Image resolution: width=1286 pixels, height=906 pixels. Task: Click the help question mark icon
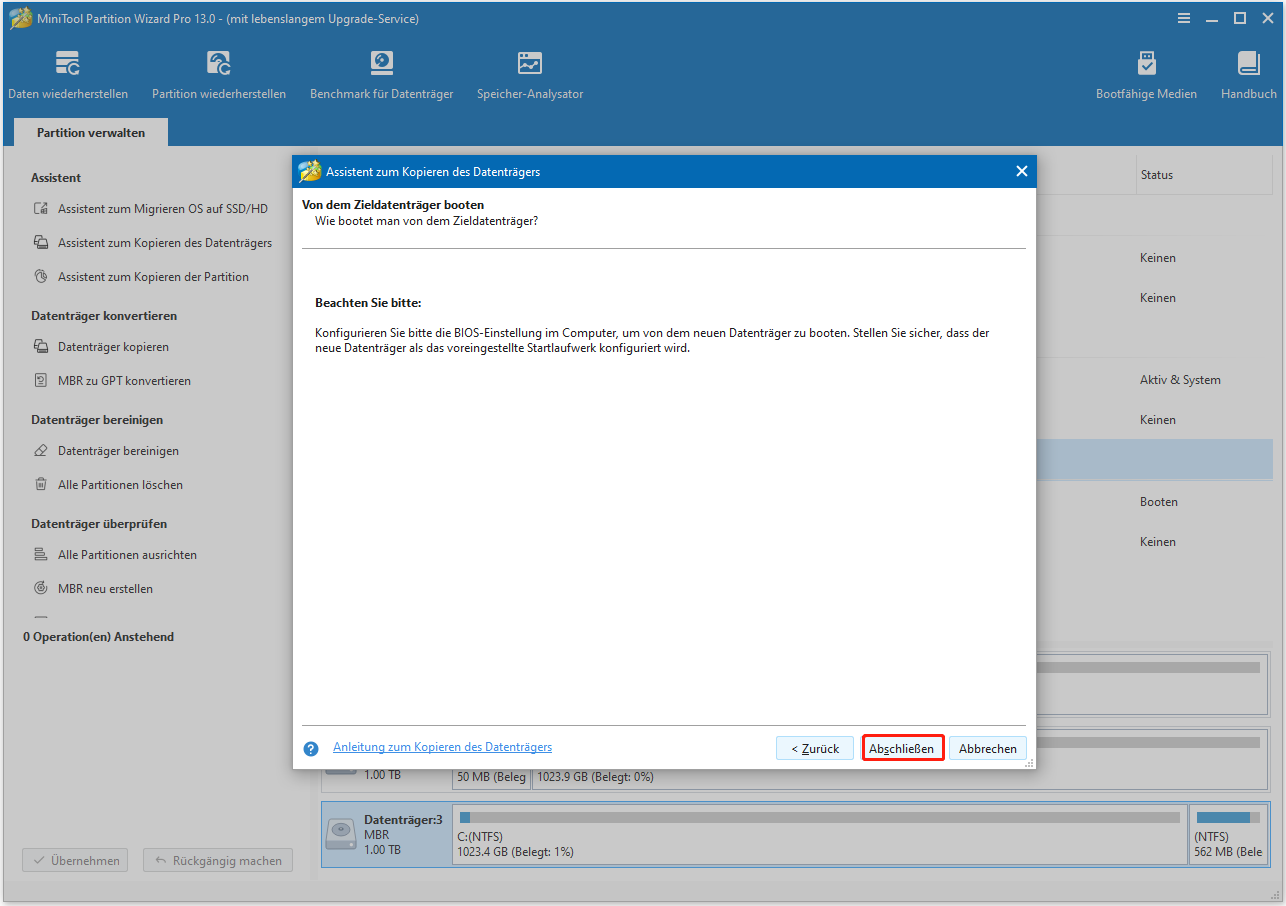tap(310, 747)
